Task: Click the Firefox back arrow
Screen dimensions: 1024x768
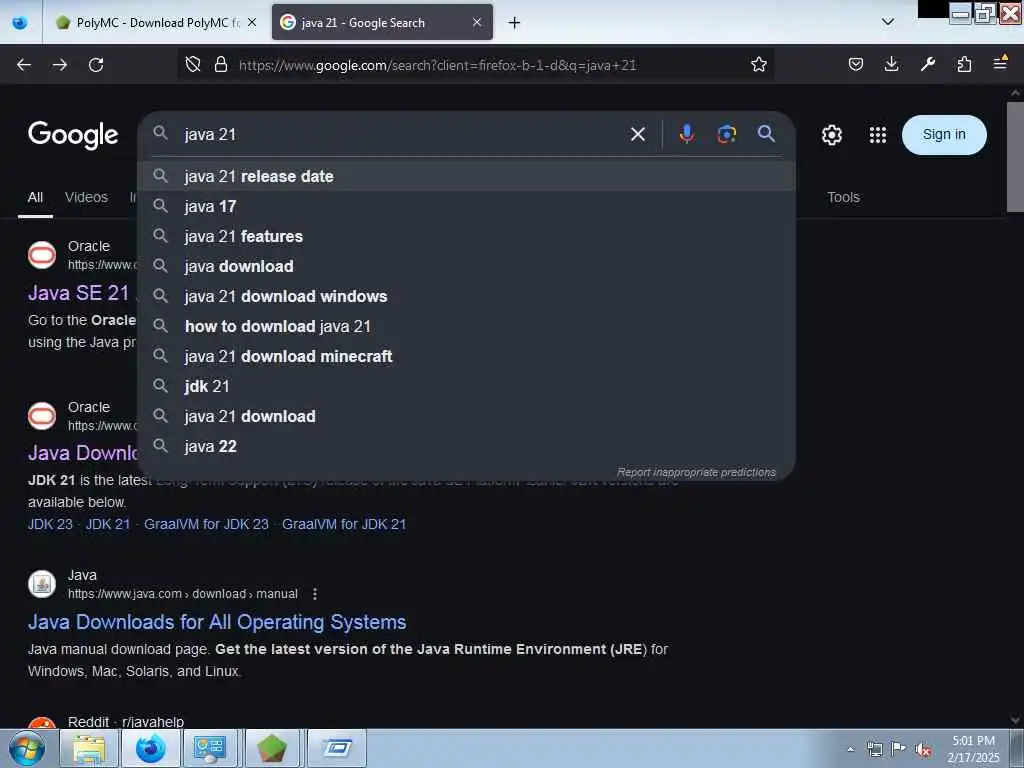Action: (24, 65)
